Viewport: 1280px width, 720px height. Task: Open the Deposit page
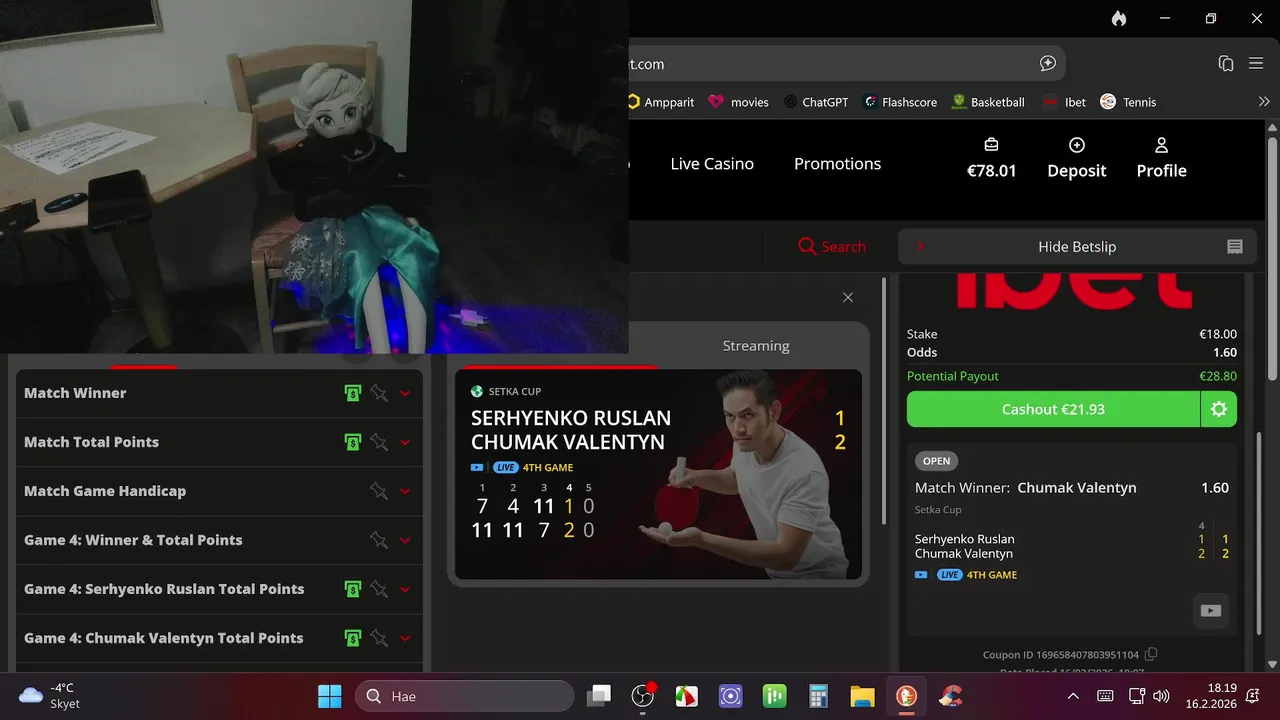(1076, 159)
